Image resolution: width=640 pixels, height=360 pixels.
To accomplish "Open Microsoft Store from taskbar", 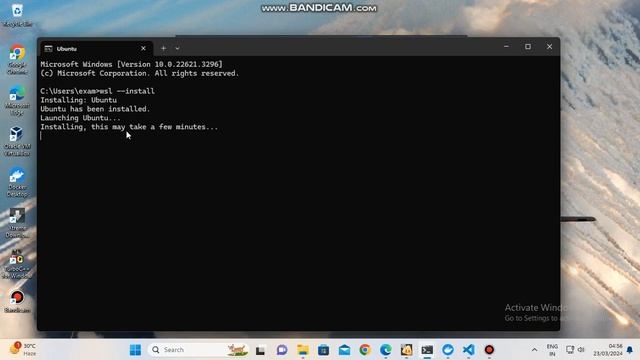I will (x=324, y=350).
